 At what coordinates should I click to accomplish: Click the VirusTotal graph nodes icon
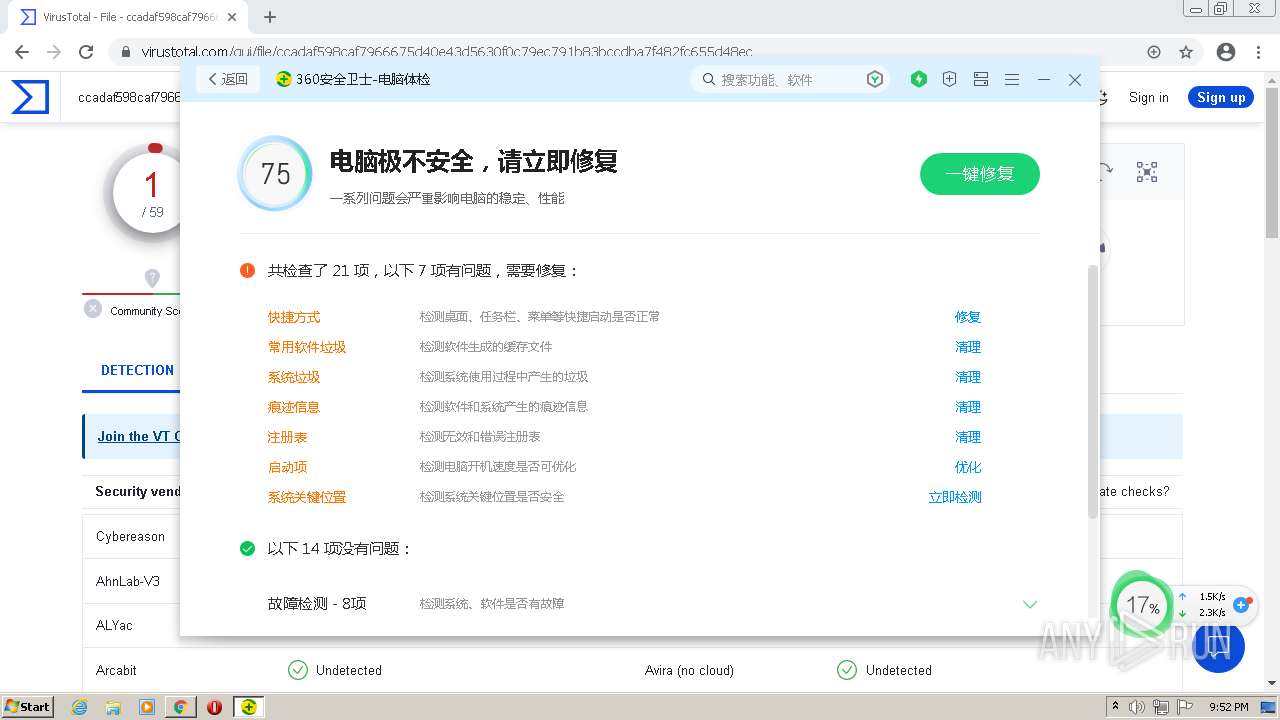[1147, 172]
